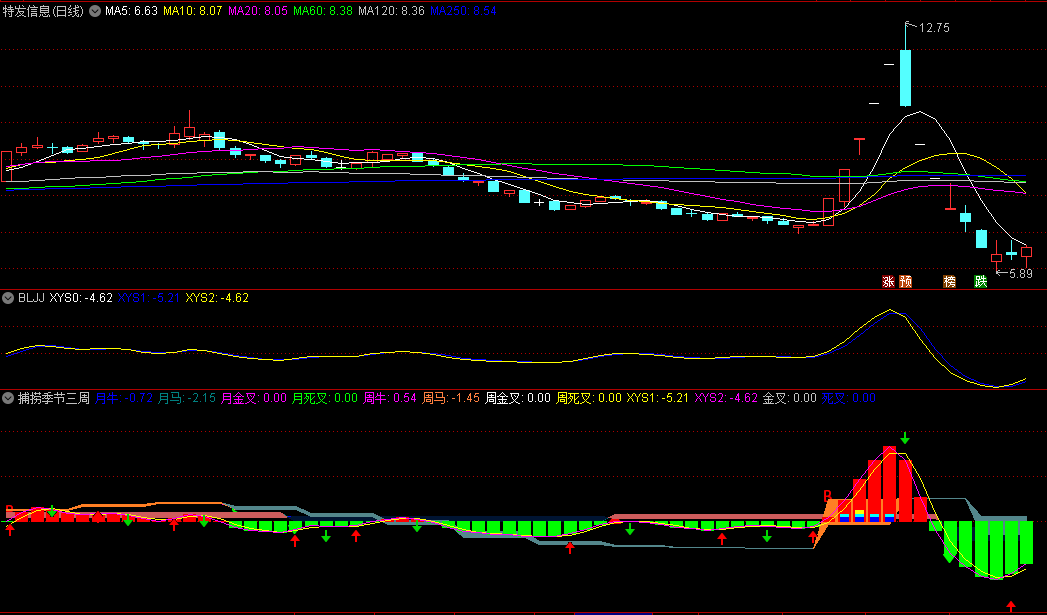Select the MA120: 8.36 label

point(391,11)
